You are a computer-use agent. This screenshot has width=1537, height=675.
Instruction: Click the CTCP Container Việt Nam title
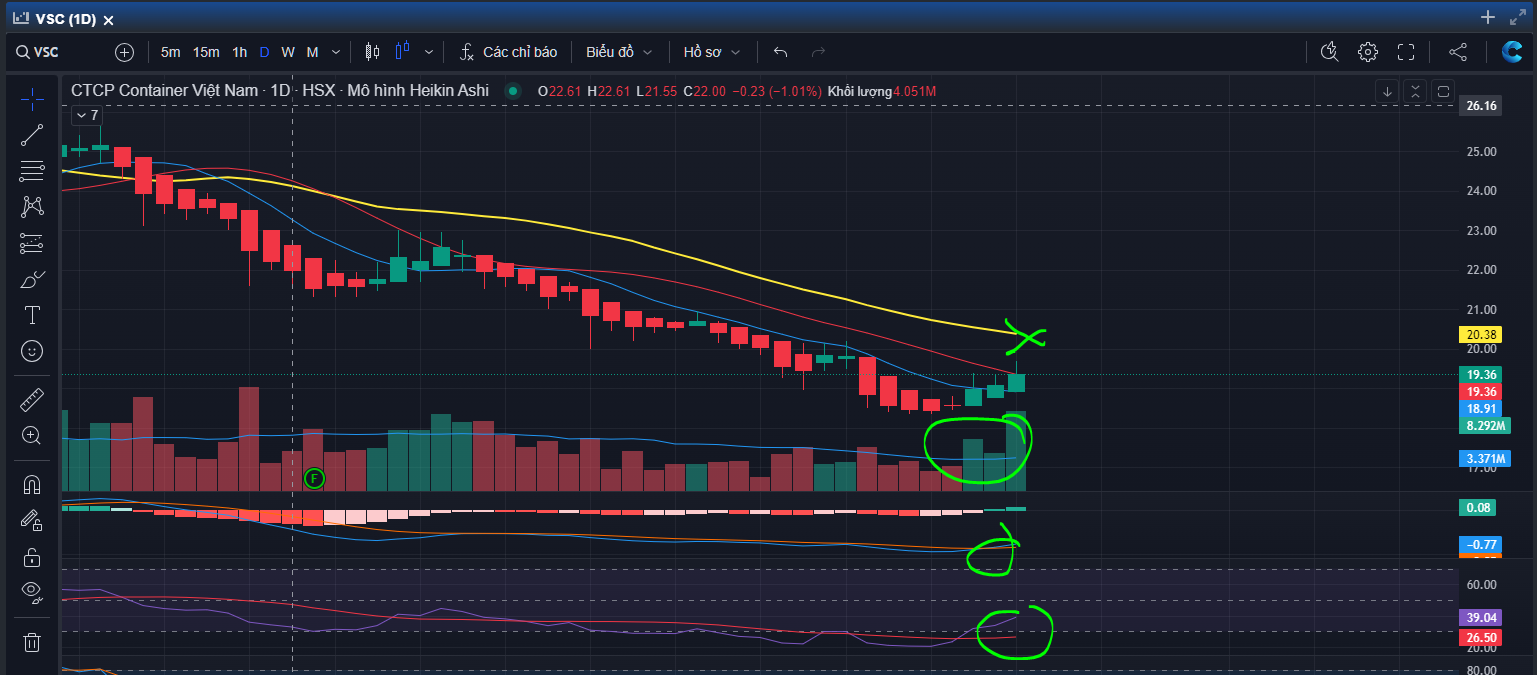165,91
